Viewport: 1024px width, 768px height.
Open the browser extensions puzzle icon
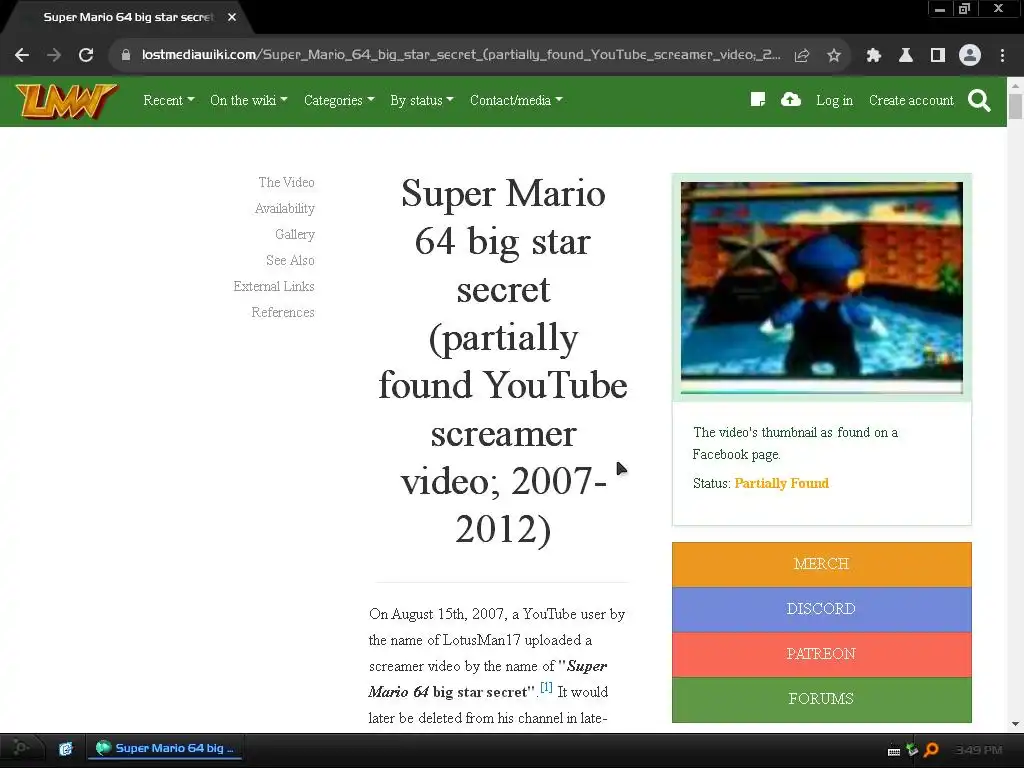click(x=874, y=56)
